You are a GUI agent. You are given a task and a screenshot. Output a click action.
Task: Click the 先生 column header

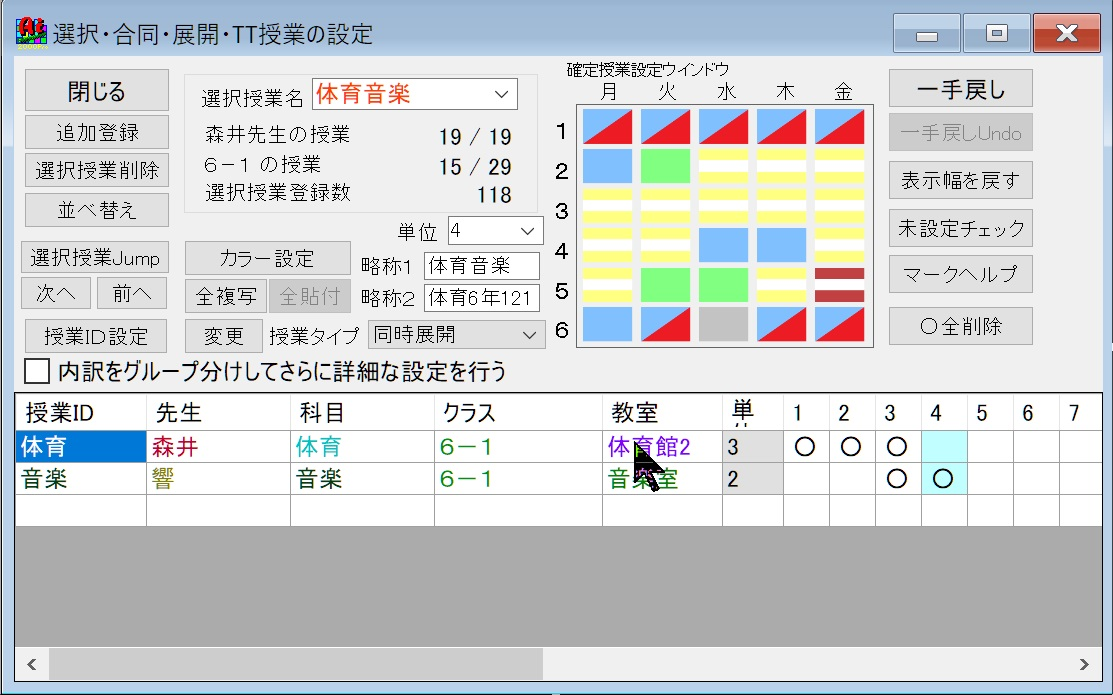[x=218, y=412]
